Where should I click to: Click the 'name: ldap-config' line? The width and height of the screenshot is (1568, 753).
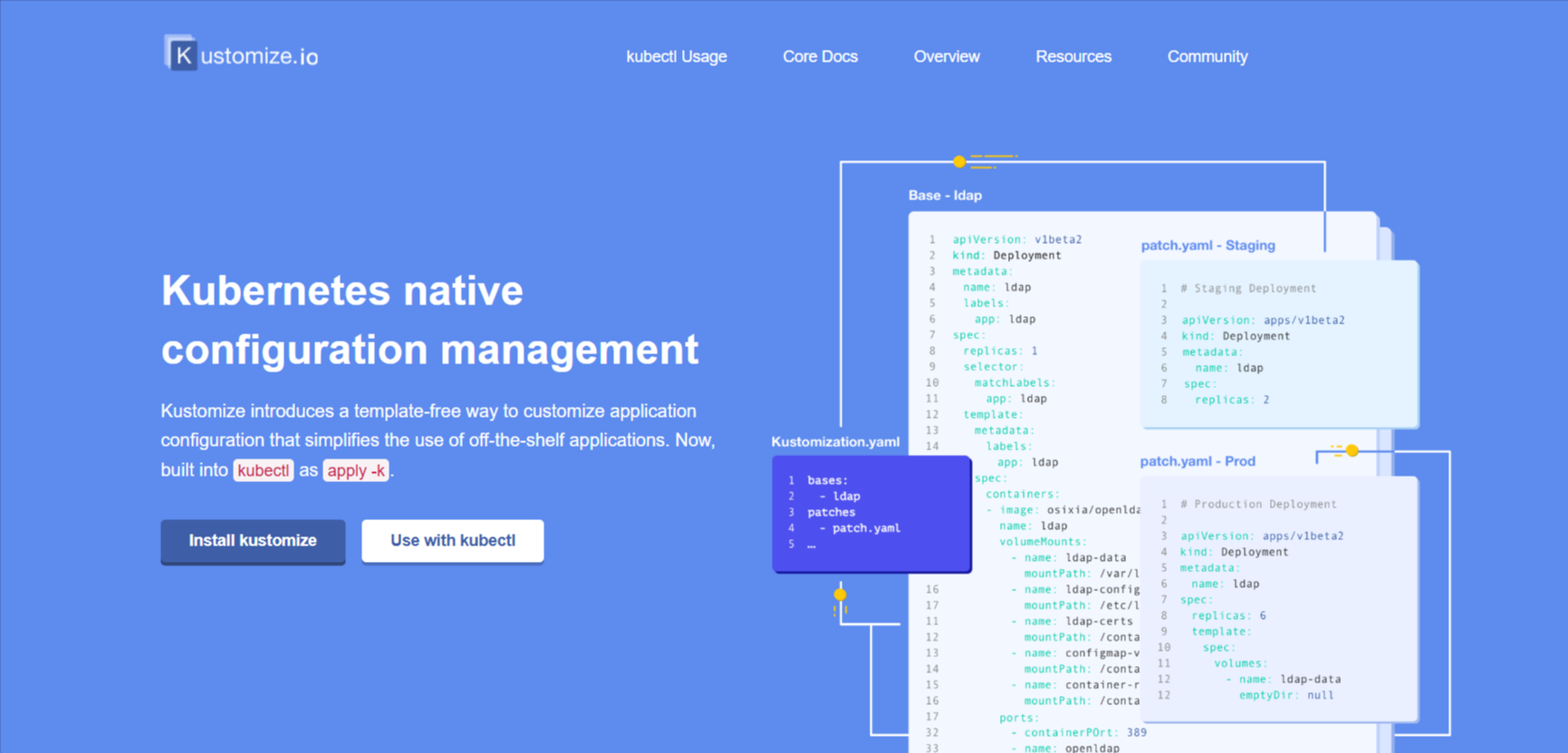1075,589
